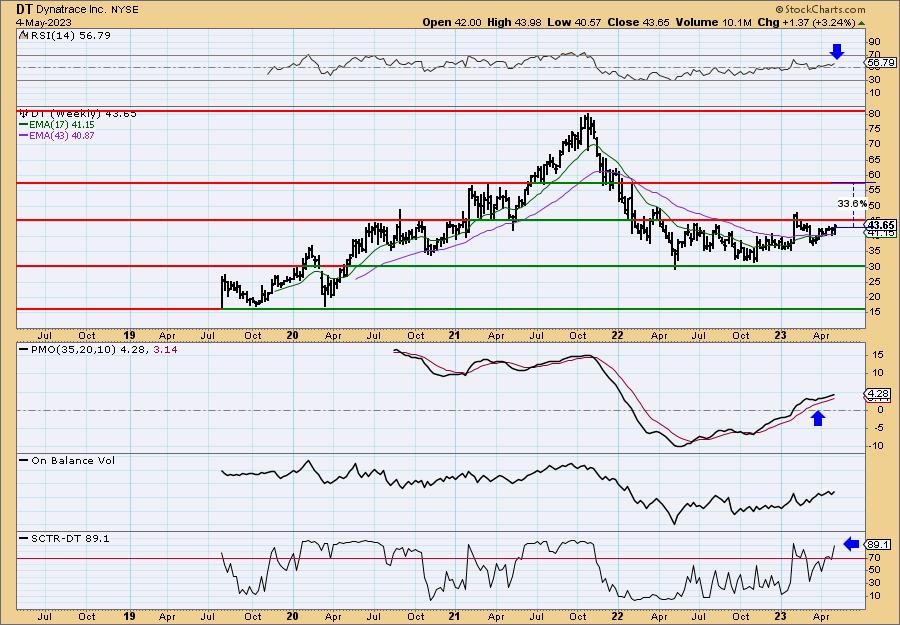This screenshot has height=625, width=900.
Task: Click the 25 level on the price axis
Action: [874, 282]
